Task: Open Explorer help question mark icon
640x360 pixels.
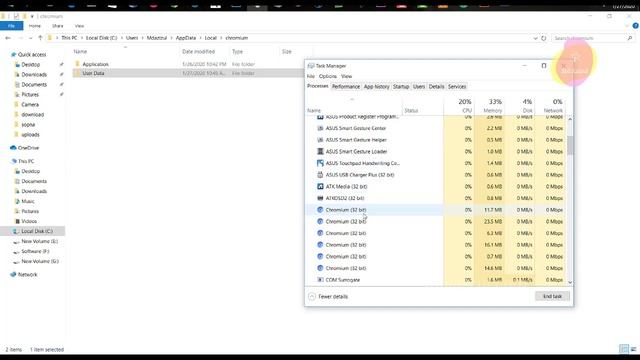Action: [x=635, y=26]
